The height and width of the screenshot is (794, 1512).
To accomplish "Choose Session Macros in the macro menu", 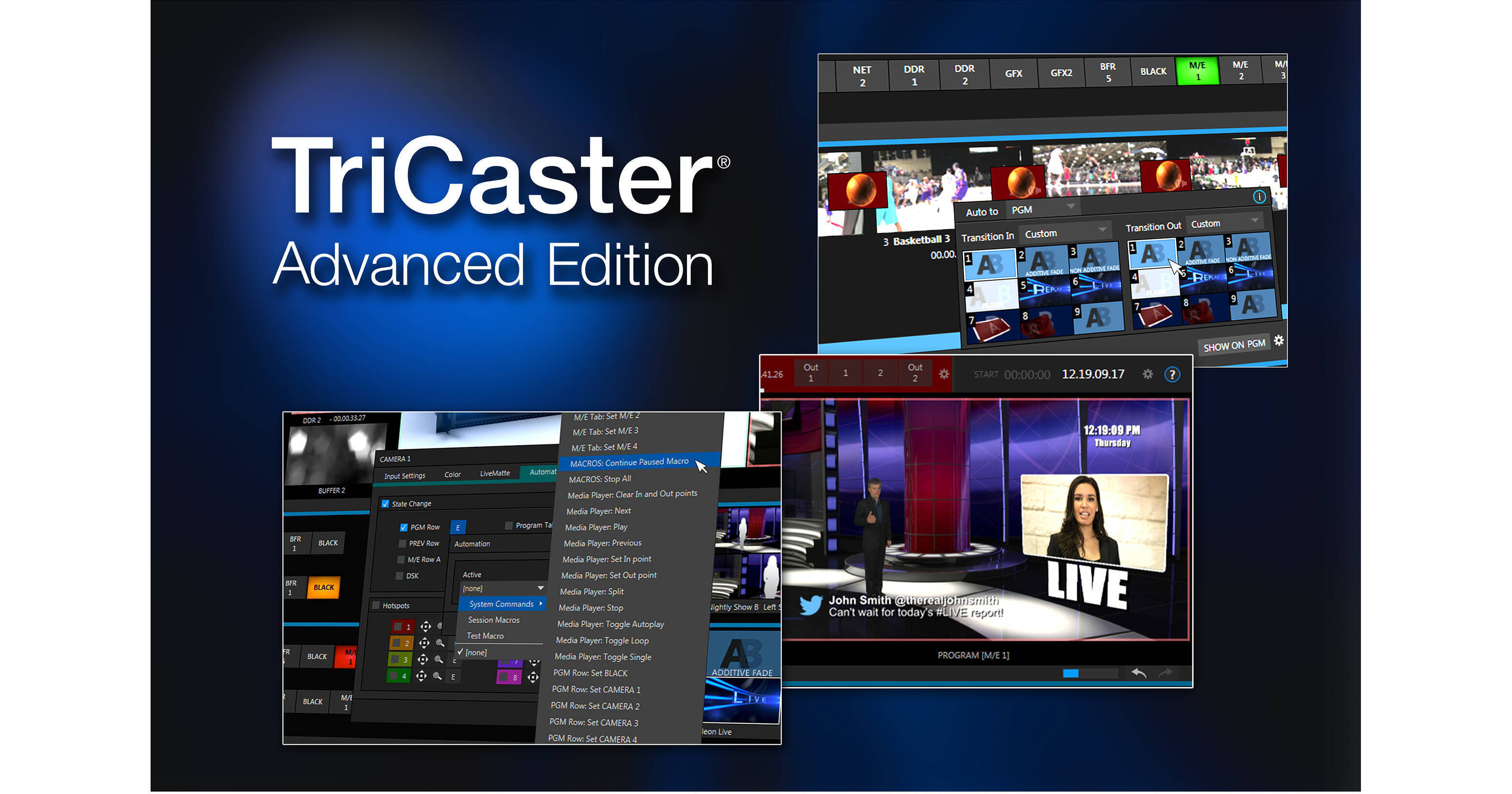I will pyautogui.click(x=494, y=620).
